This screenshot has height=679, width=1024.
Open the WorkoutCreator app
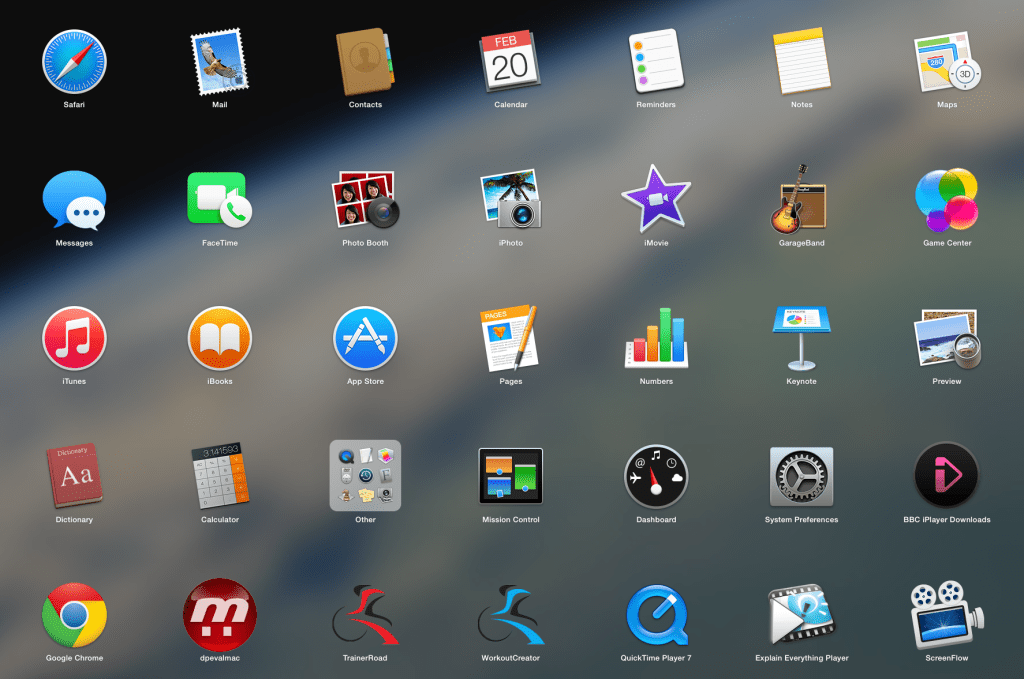tap(510, 614)
